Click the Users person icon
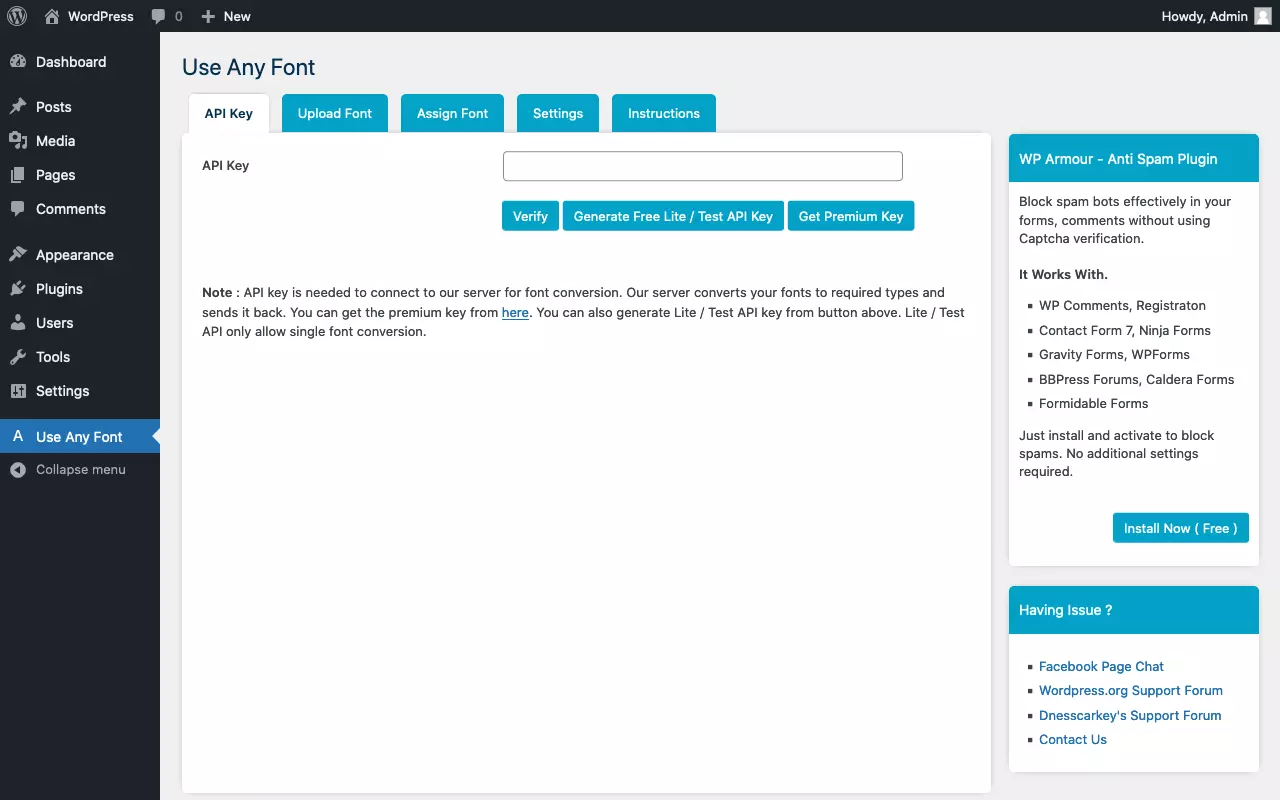 (18, 323)
